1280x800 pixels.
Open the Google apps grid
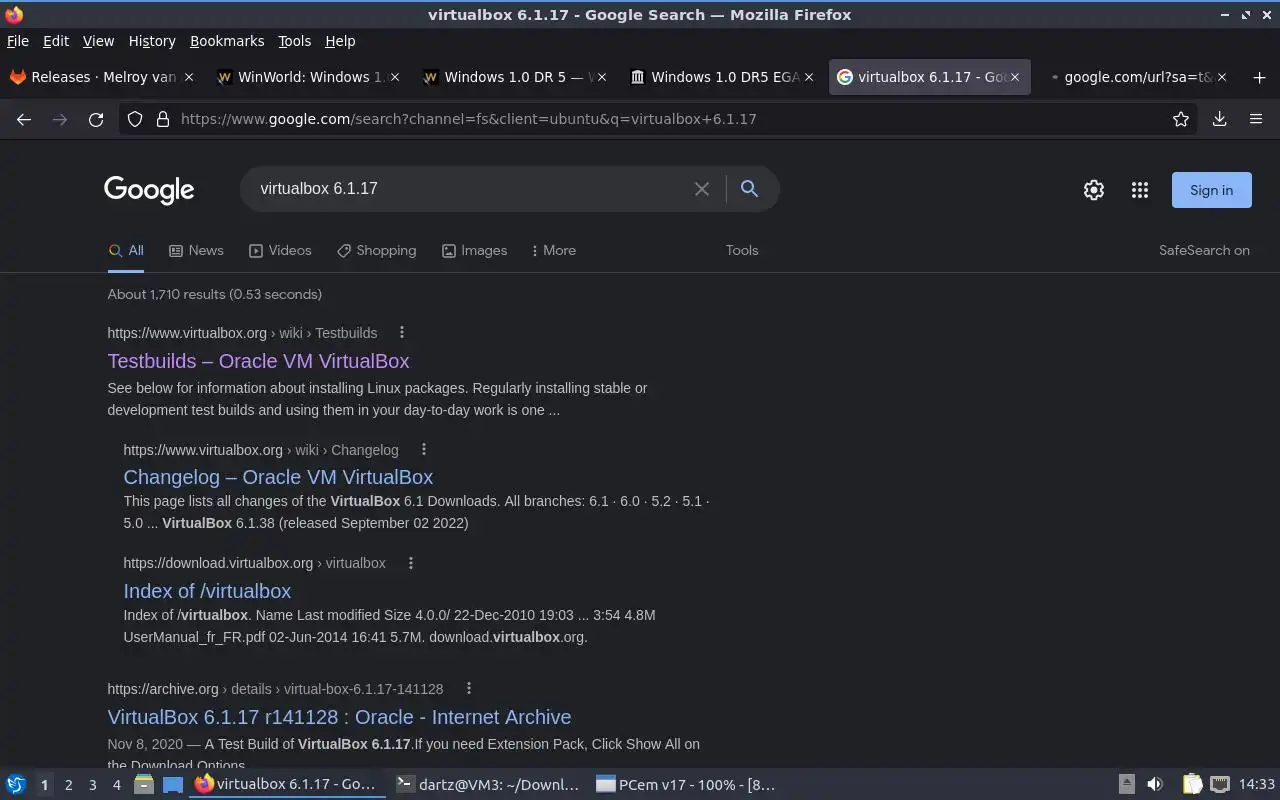click(x=1140, y=190)
